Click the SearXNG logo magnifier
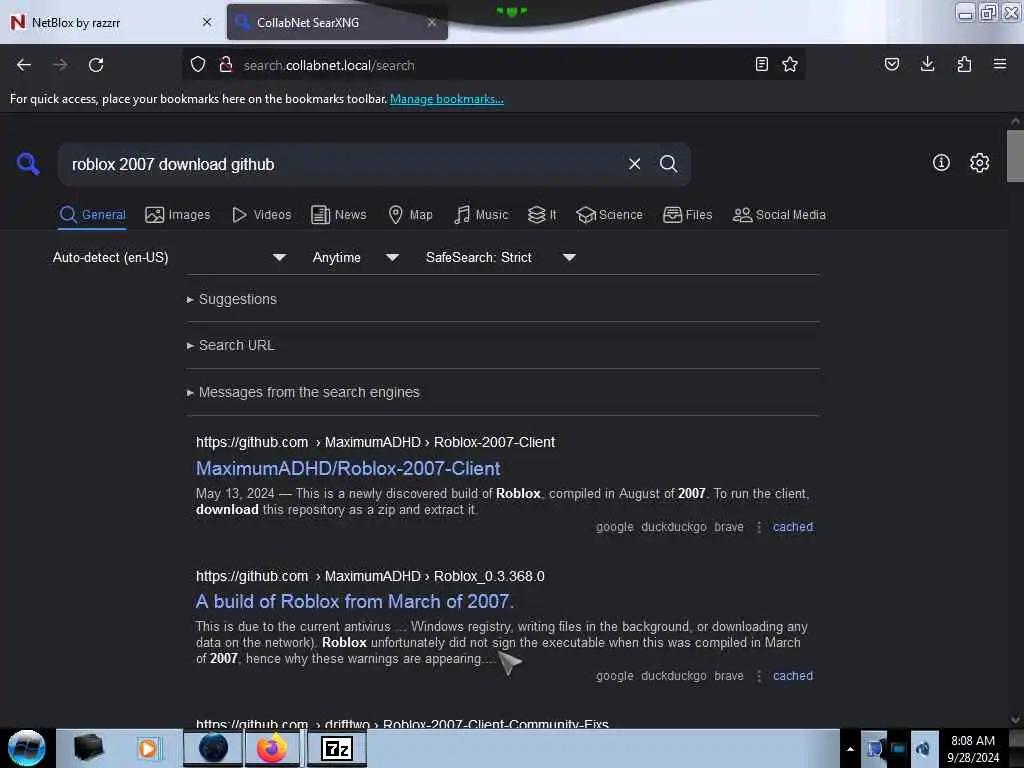The image size is (1024, 768). point(28,164)
